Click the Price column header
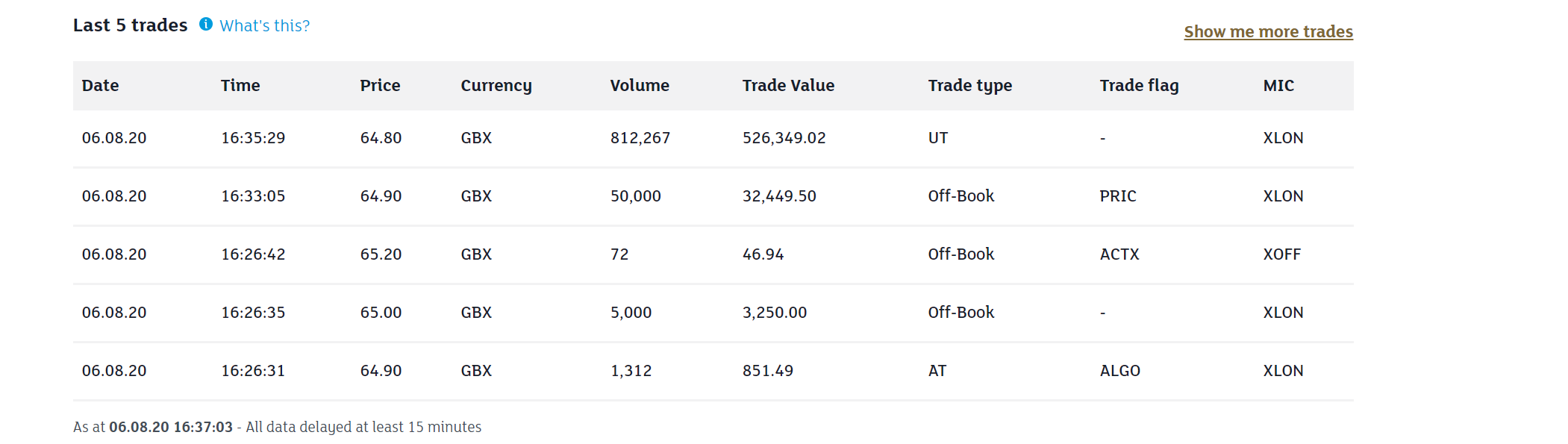Image resolution: width=1568 pixels, height=444 pixels. [x=380, y=86]
